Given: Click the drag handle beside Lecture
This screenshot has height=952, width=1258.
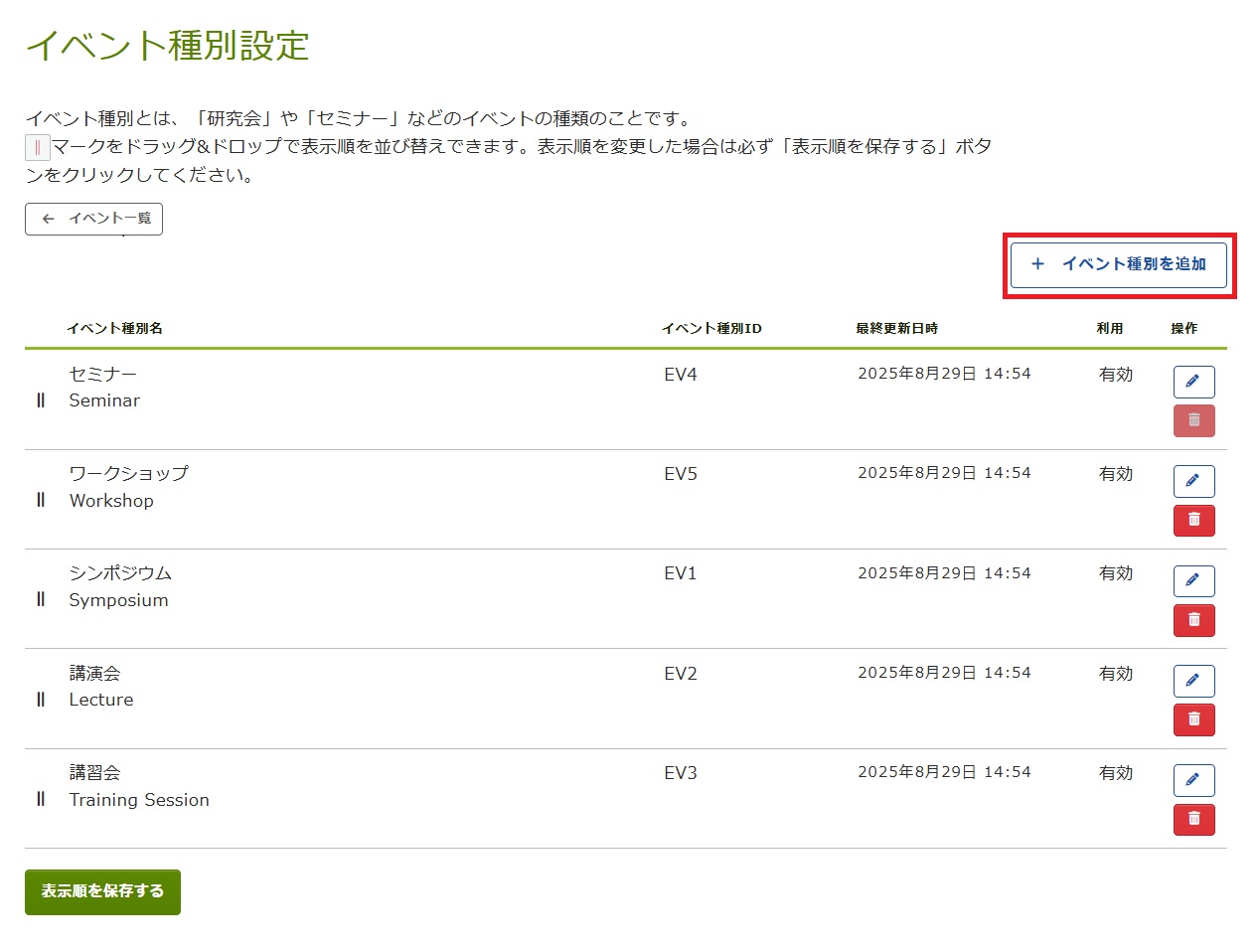Looking at the screenshot, I should (x=41, y=700).
